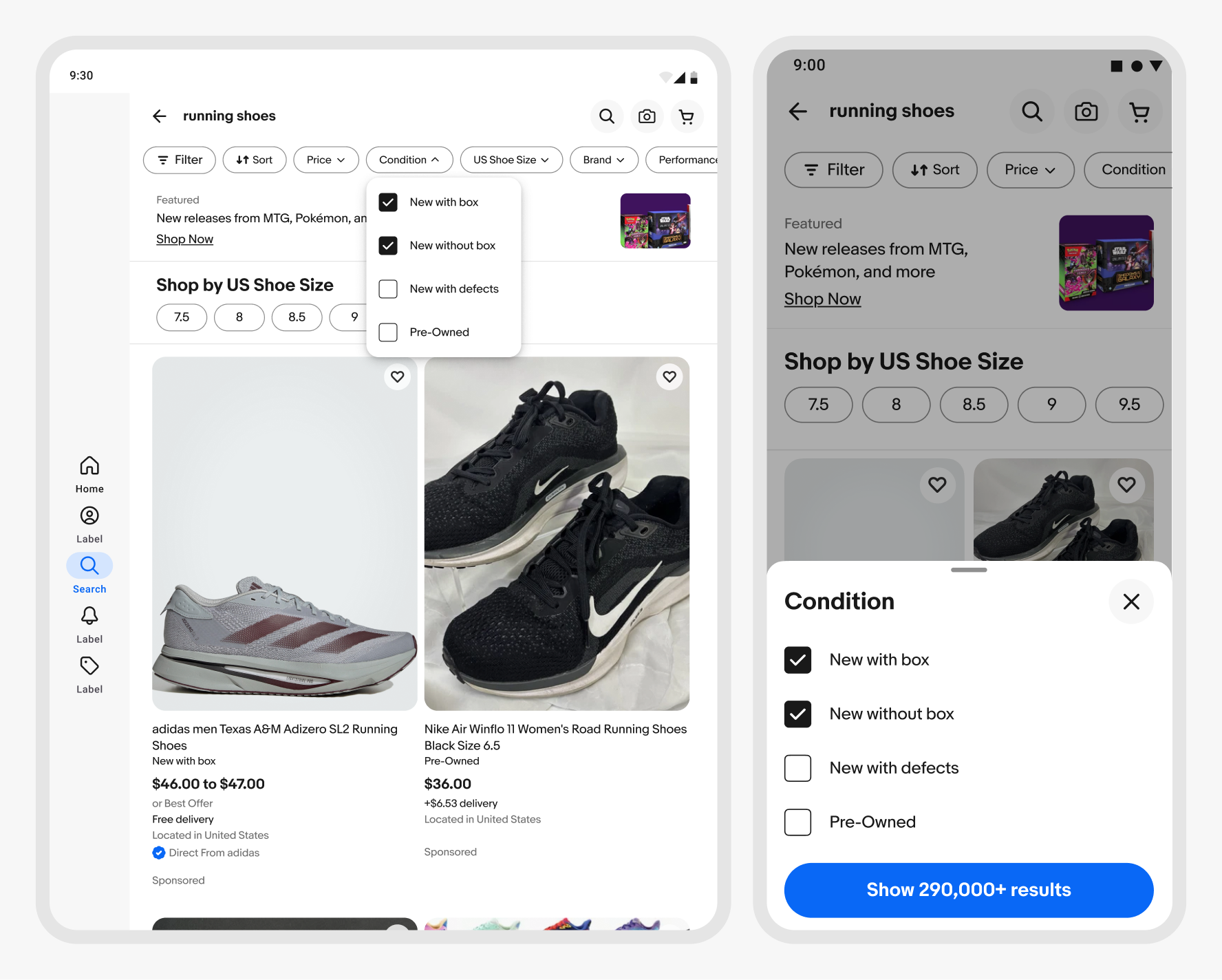The height and width of the screenshot is (980, 1222).
Task: Favorite the first phone listing card
Action: [937, 484]
